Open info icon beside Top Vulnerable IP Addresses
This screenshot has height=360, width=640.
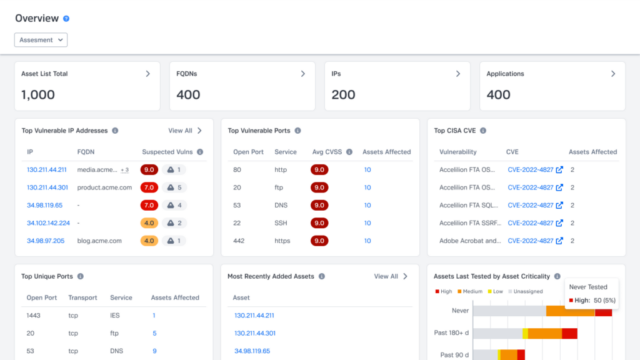[115, 131]
